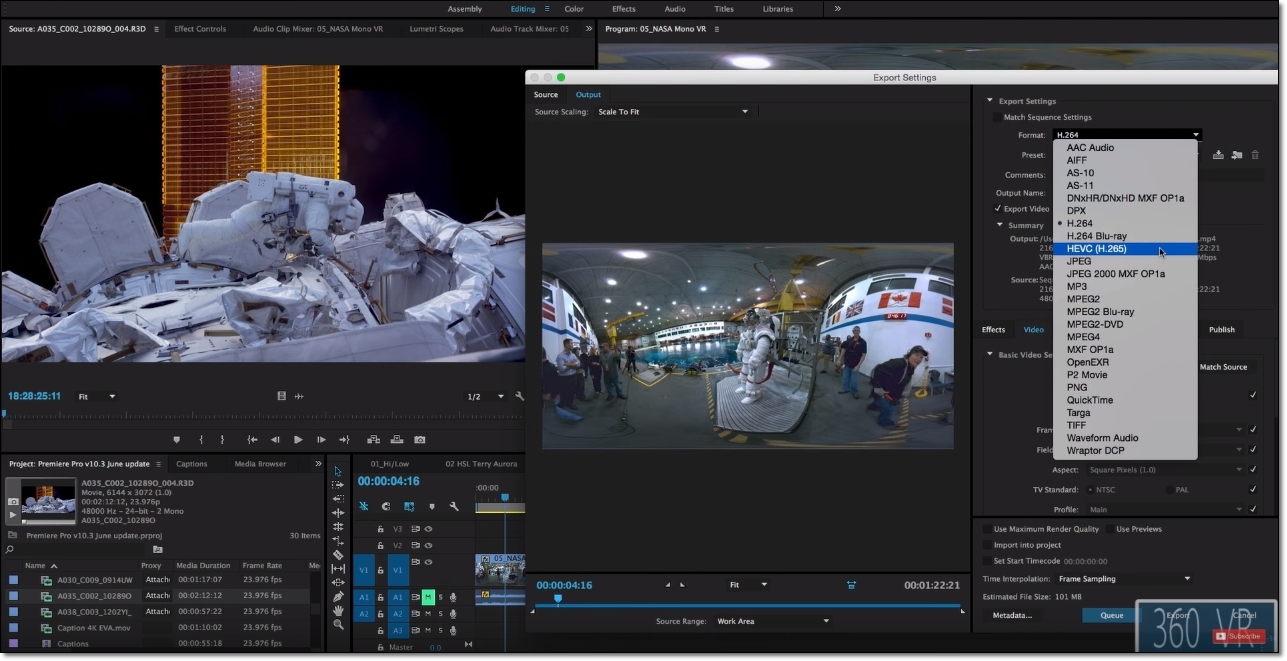Click Queue button
Image resolution: width=1287 pixels, height=661 pixels.
click(x=1112, y=616)
